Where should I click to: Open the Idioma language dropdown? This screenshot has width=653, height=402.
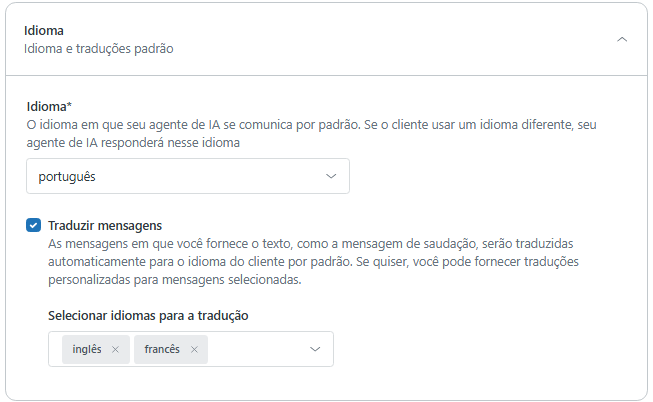coord(188,177)
